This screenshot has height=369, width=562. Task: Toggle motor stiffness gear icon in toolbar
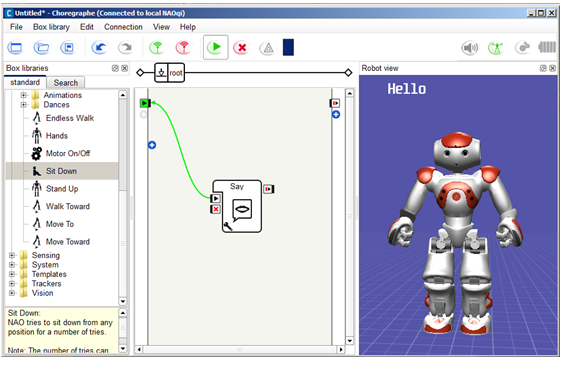tap(523, 47)
